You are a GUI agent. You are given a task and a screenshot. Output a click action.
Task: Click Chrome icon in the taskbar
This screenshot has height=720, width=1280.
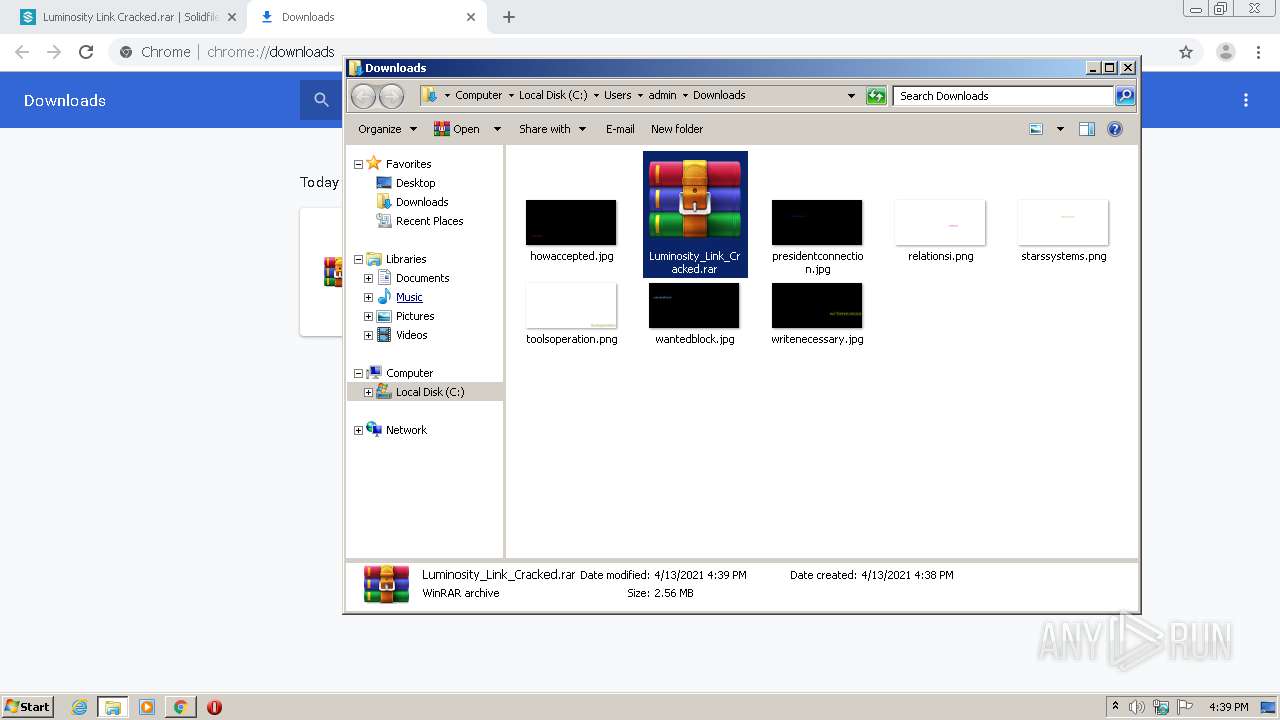click(x=180, y=707)
